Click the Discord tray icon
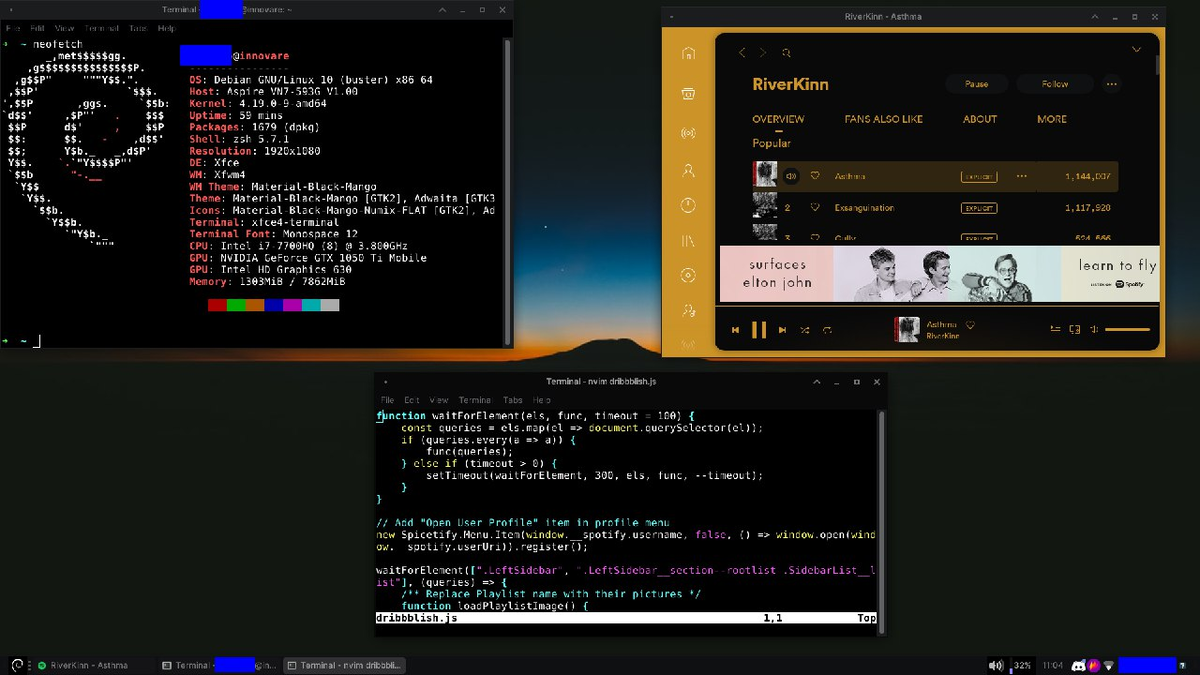Image resolution: width=1200 pixels, height=675 pixels. coord(1078,665)
